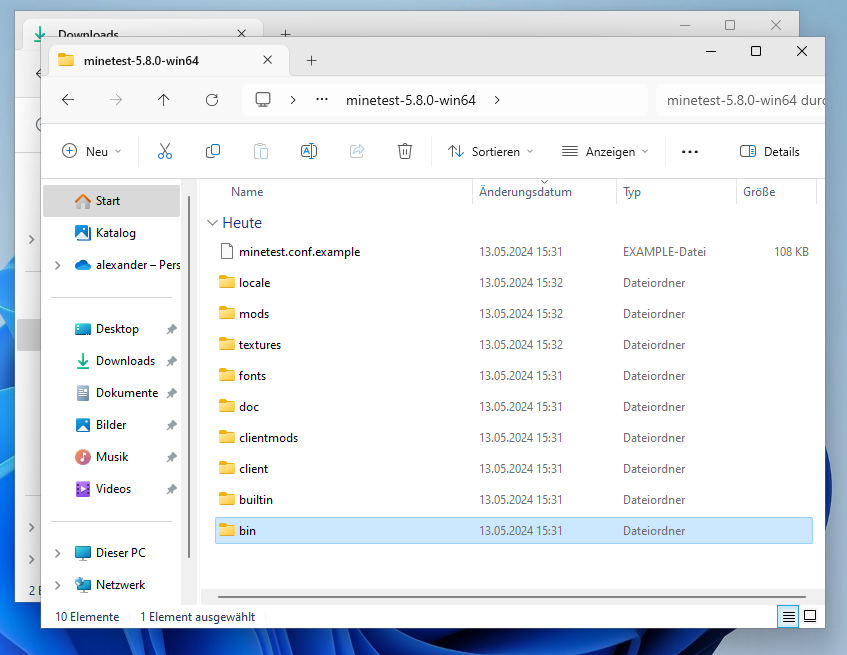Click the Paste clipboard icon

[x=261, y=151]
